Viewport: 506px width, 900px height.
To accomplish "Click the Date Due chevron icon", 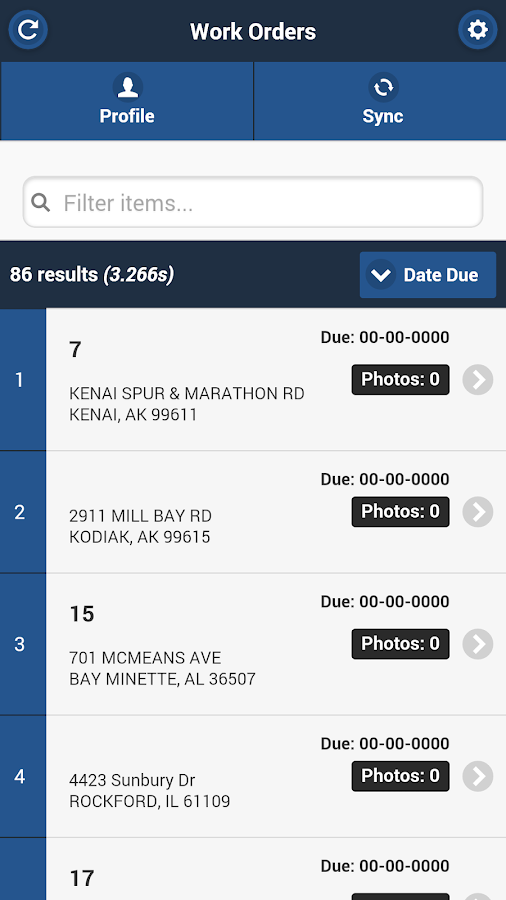I will pos(381,275).
